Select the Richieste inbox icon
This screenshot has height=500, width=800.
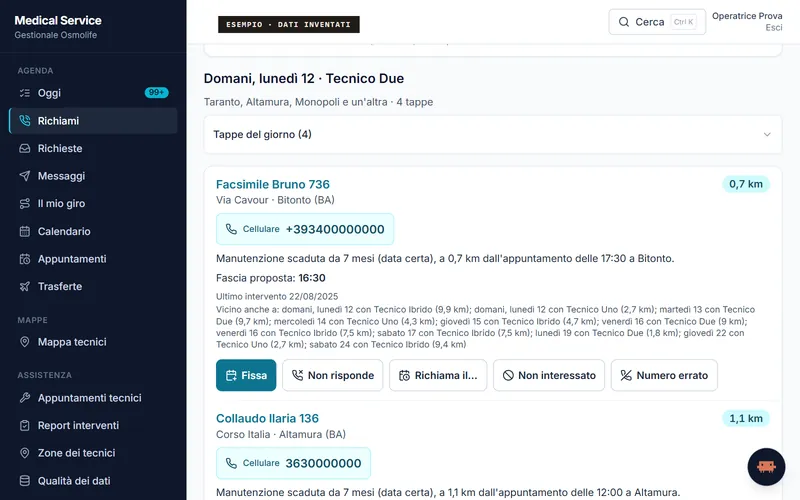pos(24,148)
